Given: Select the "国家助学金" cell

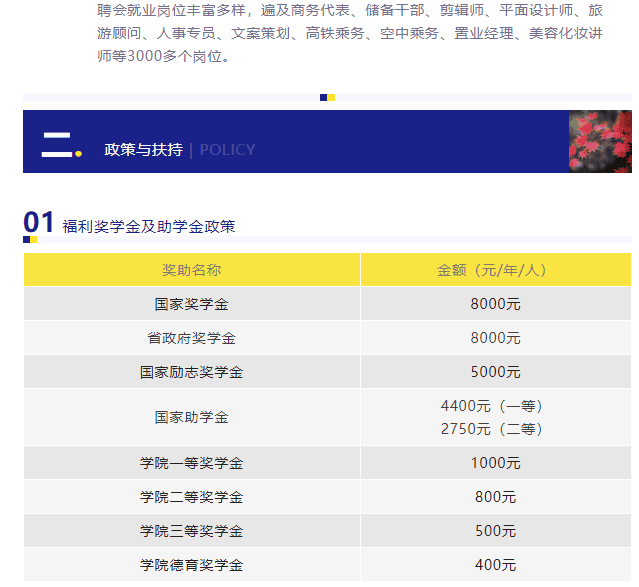Looking at the screenshot, I should point(192,417).
